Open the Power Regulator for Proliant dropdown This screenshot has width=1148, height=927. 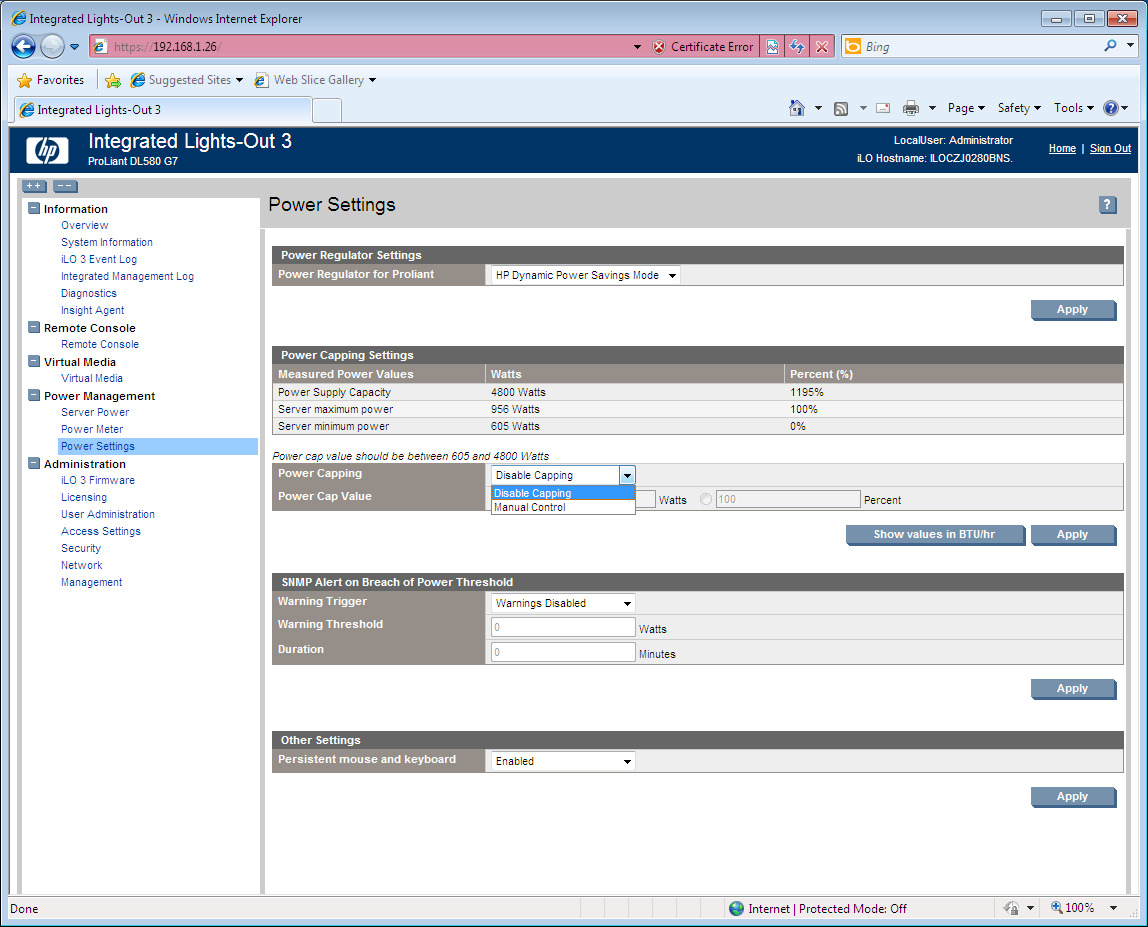584,275
